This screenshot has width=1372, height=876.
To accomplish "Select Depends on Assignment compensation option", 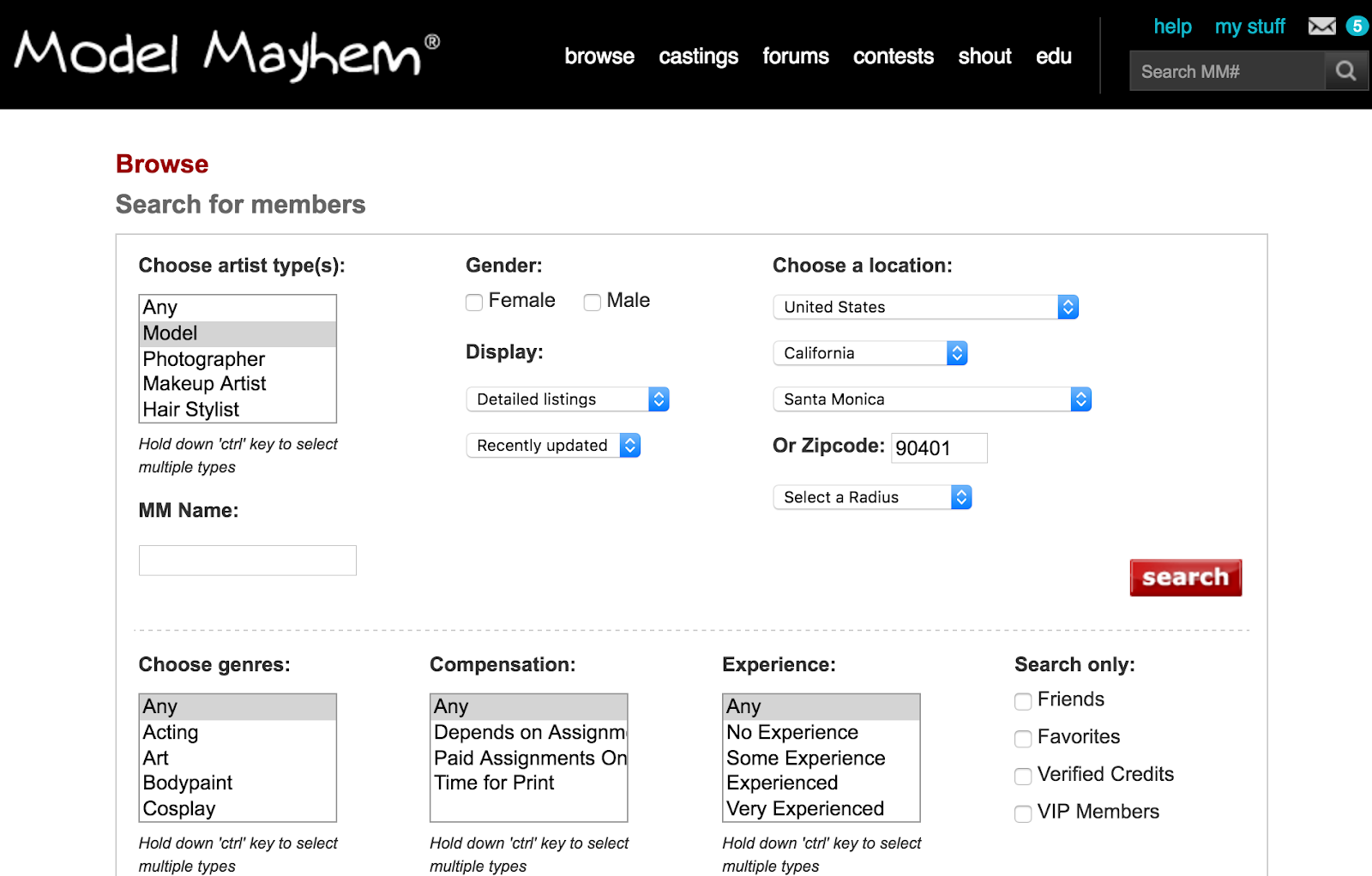I will [529, 733].
